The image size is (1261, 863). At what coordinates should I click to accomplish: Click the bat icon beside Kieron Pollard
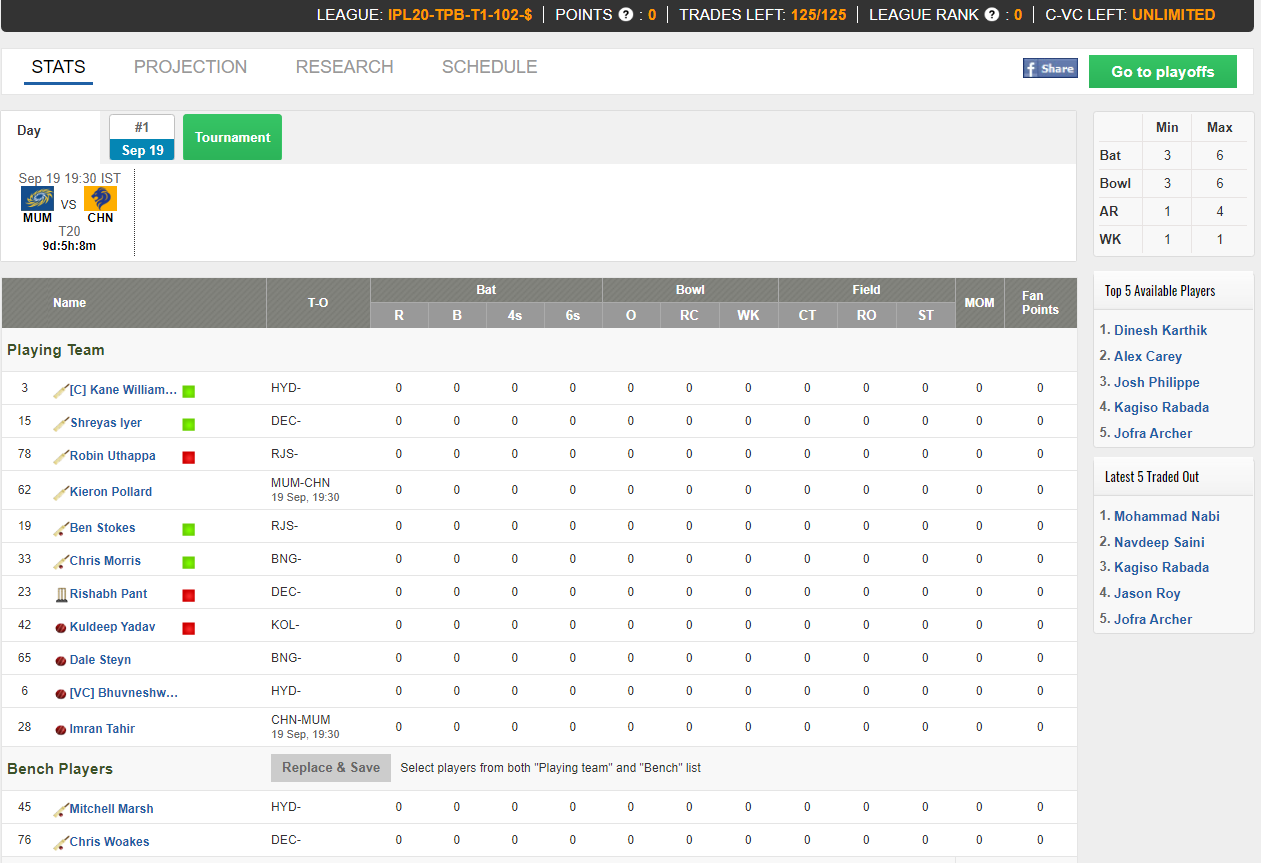point(61,492)
